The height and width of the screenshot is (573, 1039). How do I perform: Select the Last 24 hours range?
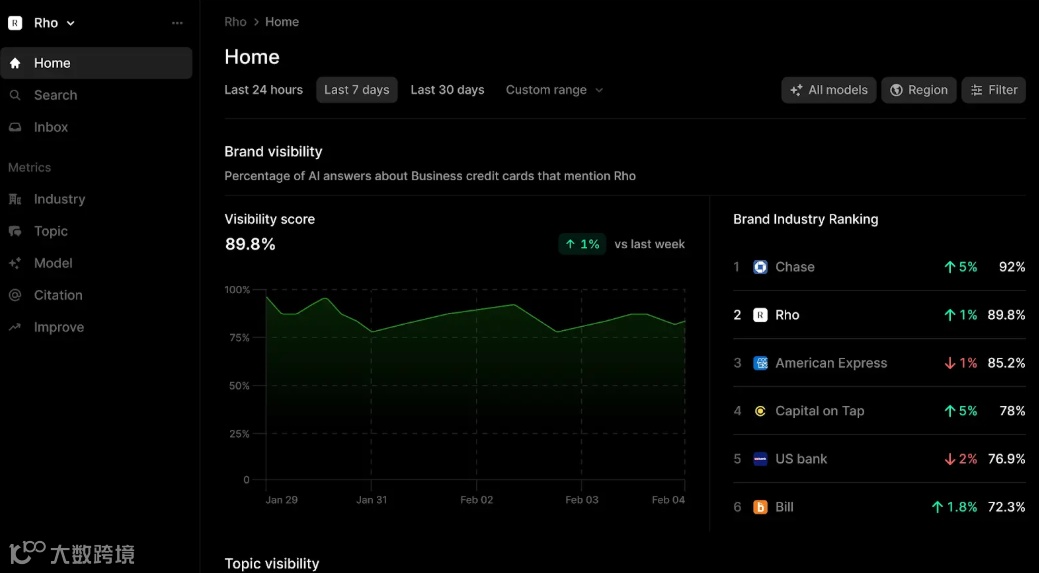click(x=263, y=90)
